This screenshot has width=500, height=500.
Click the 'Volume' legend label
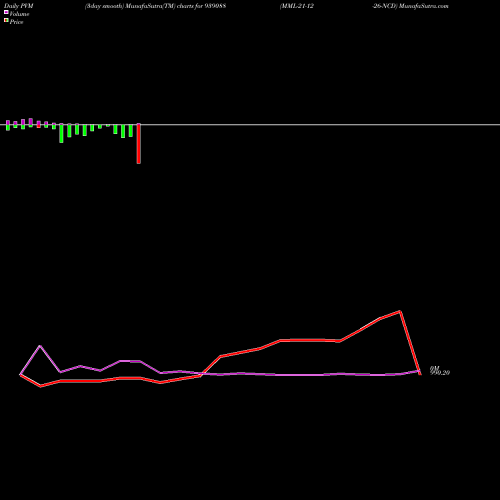[19, 14]
